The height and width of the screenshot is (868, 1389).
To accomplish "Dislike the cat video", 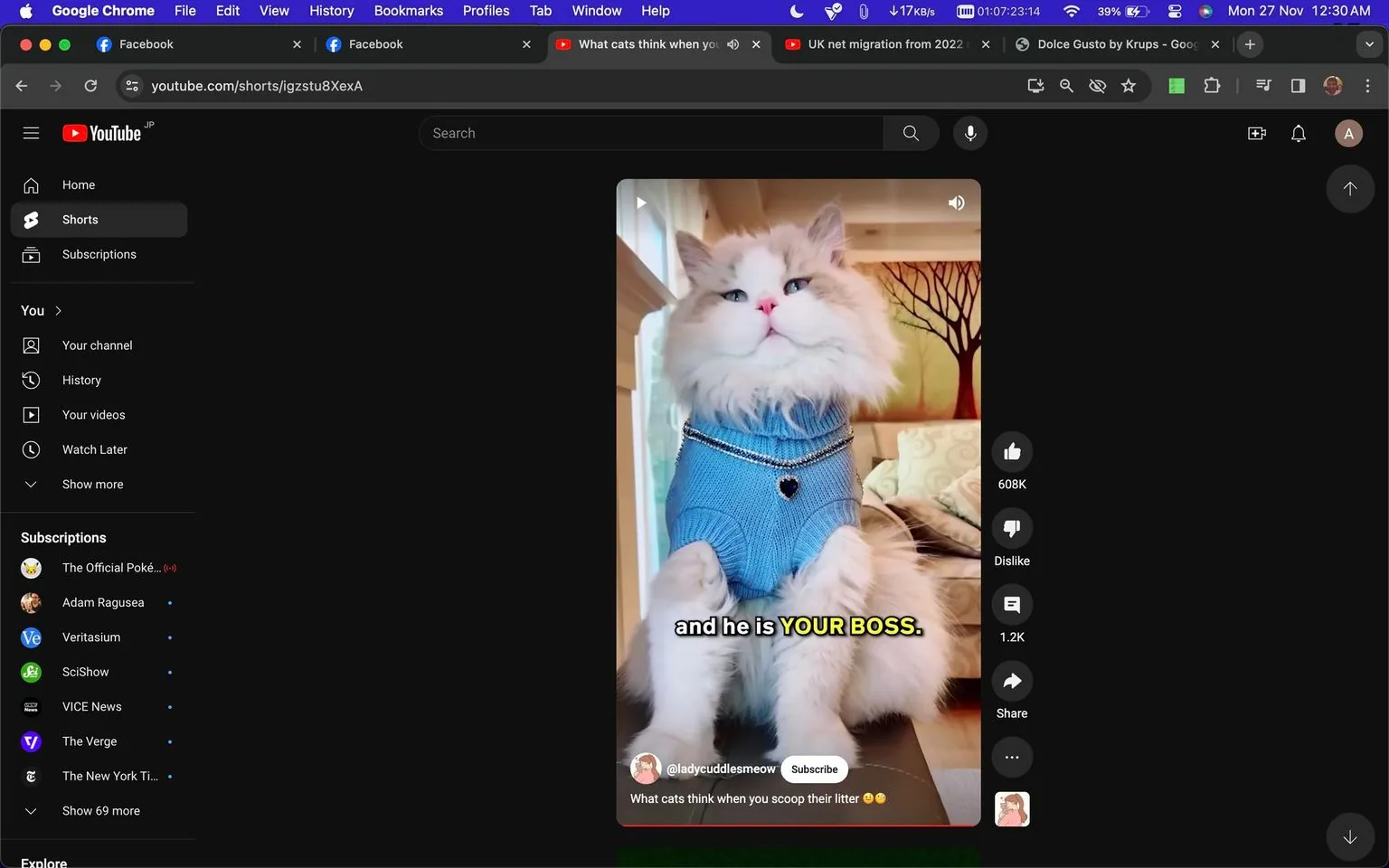I will pyautogui.click(x=1011, y=528).
